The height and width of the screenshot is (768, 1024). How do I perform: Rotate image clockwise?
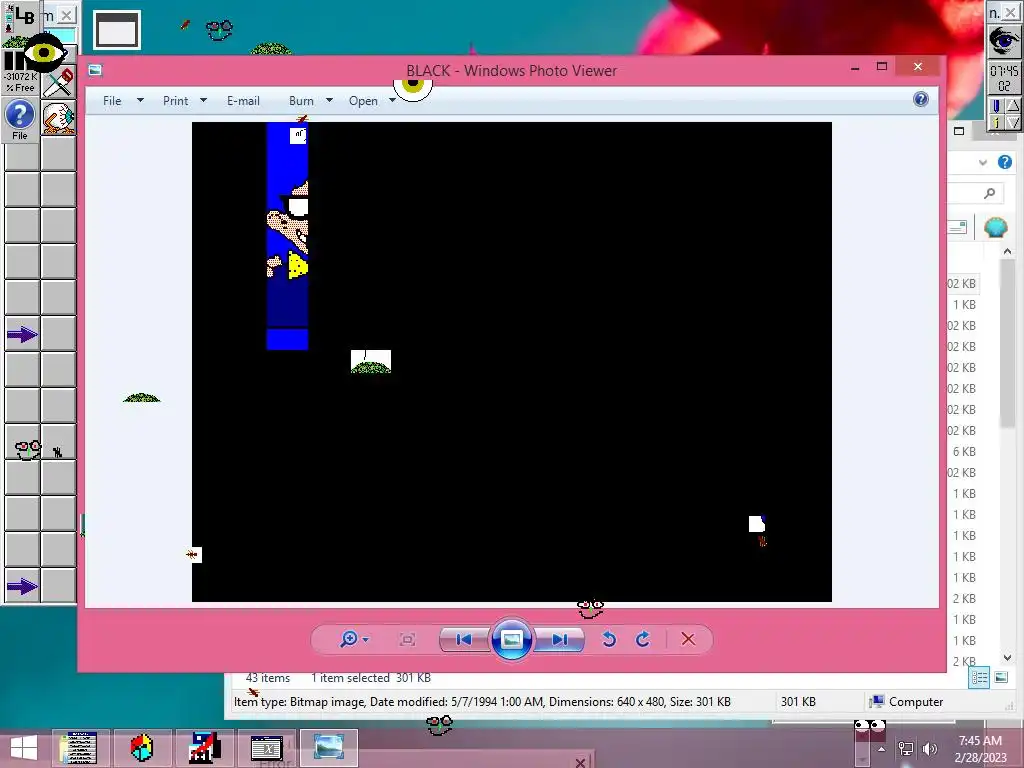pos(643,639)
